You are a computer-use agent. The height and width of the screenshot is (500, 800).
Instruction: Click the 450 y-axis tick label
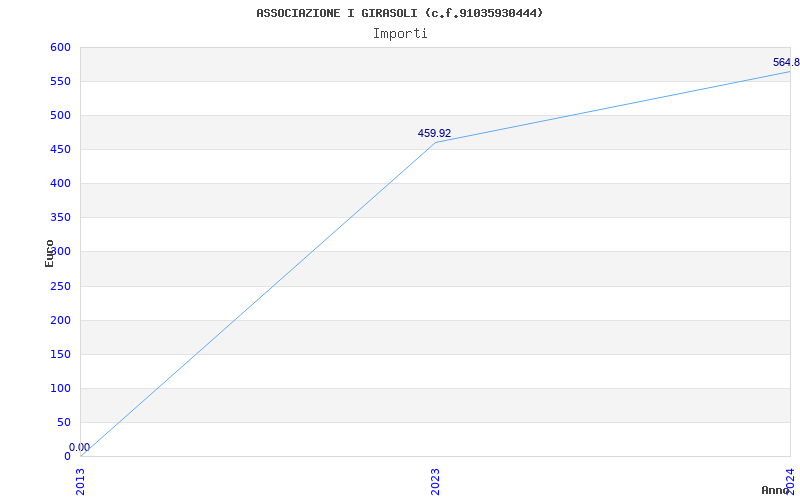pyautogui.click(x=60, y=149)
